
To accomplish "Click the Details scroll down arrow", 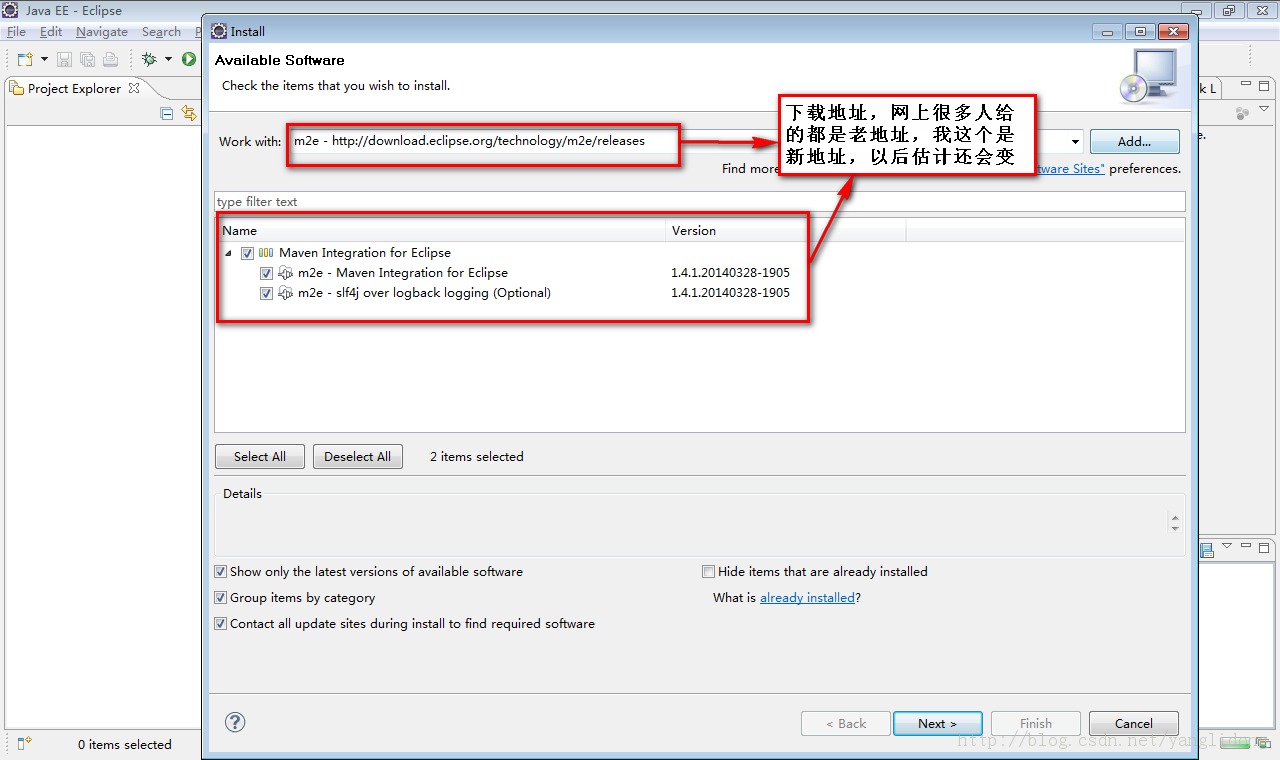I will pyautogui.click(x=1175, y=528).
